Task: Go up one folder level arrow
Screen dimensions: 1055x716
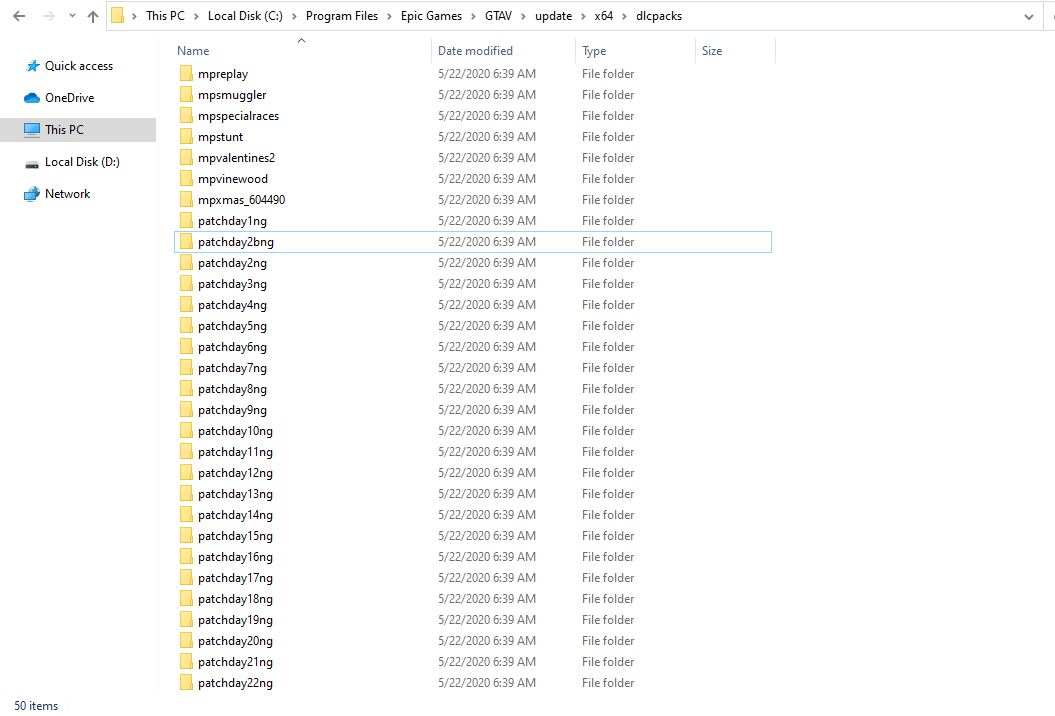Action: pos(93,16)
